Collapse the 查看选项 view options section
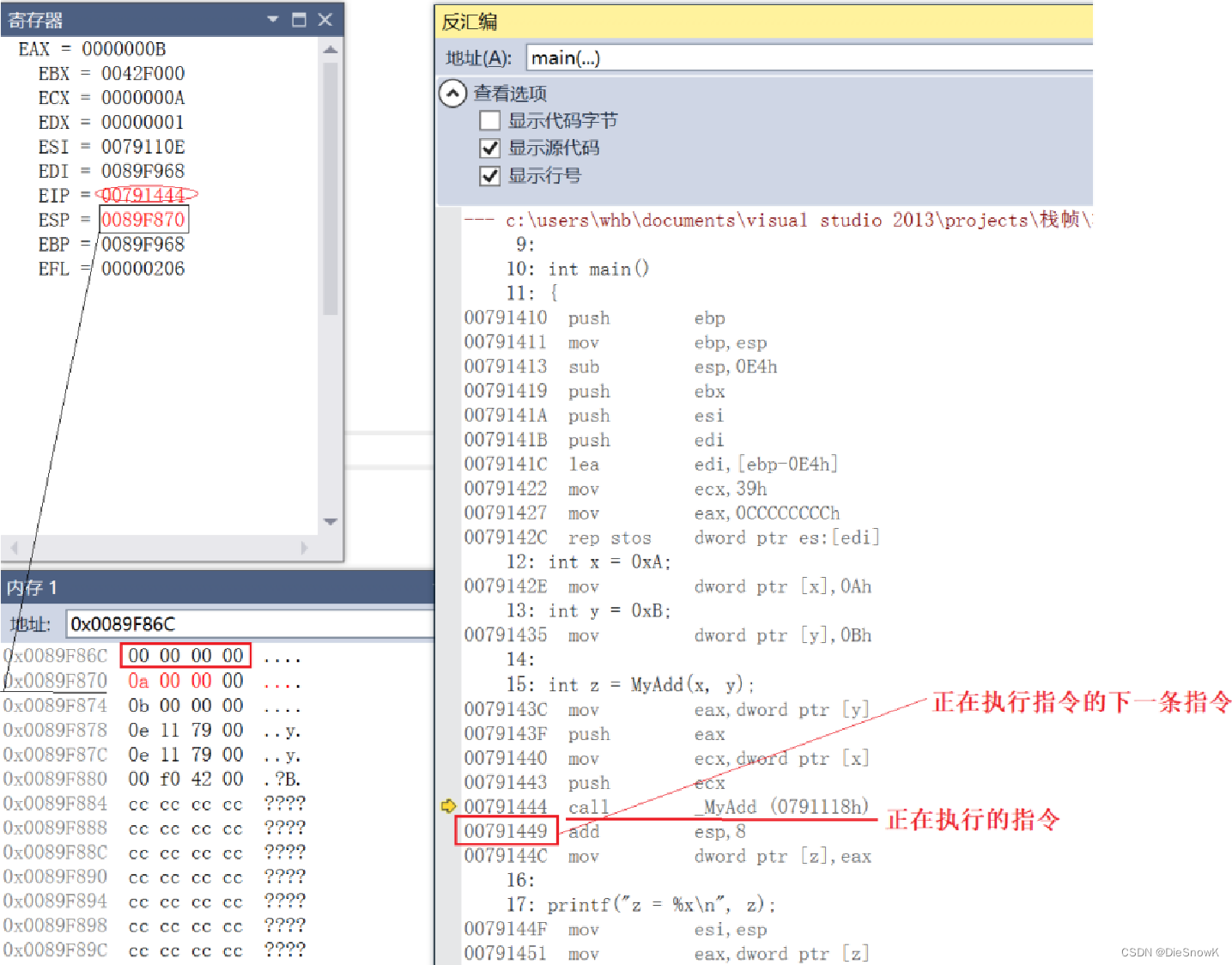This screenshot has height=965, width=1232. (452, 93)
